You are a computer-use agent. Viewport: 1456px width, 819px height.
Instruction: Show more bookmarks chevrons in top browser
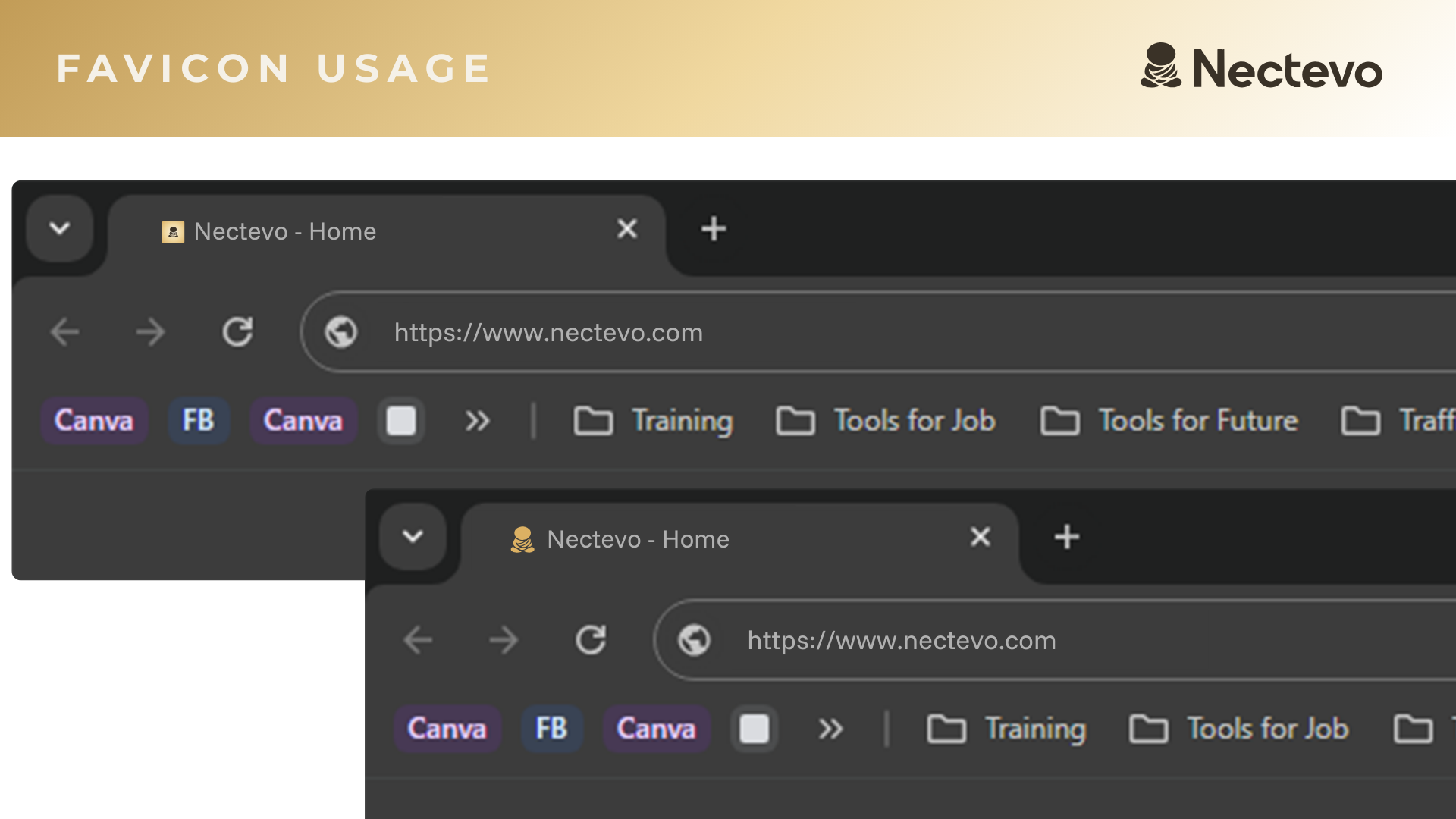(478, 421)
